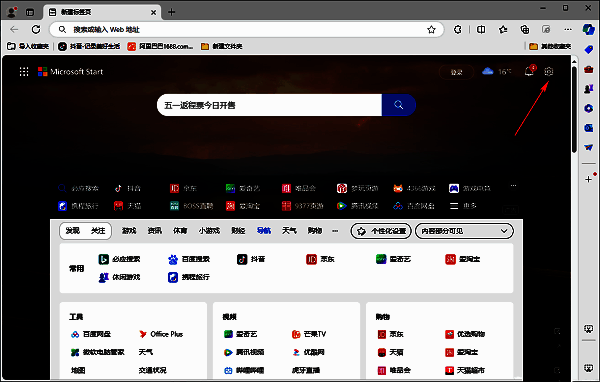Open the blue tag shopping sidebar icon
600x382 pixels.
point(589,50)
